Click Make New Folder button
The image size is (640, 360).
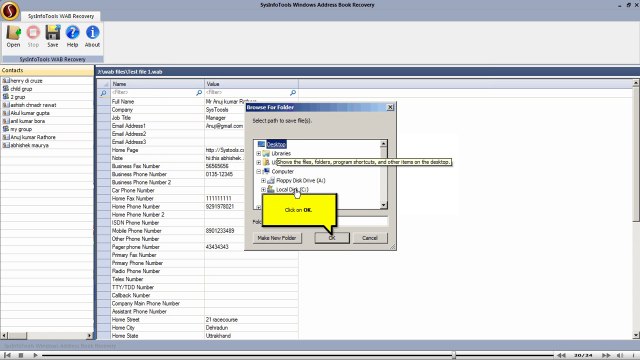(277, 238)
